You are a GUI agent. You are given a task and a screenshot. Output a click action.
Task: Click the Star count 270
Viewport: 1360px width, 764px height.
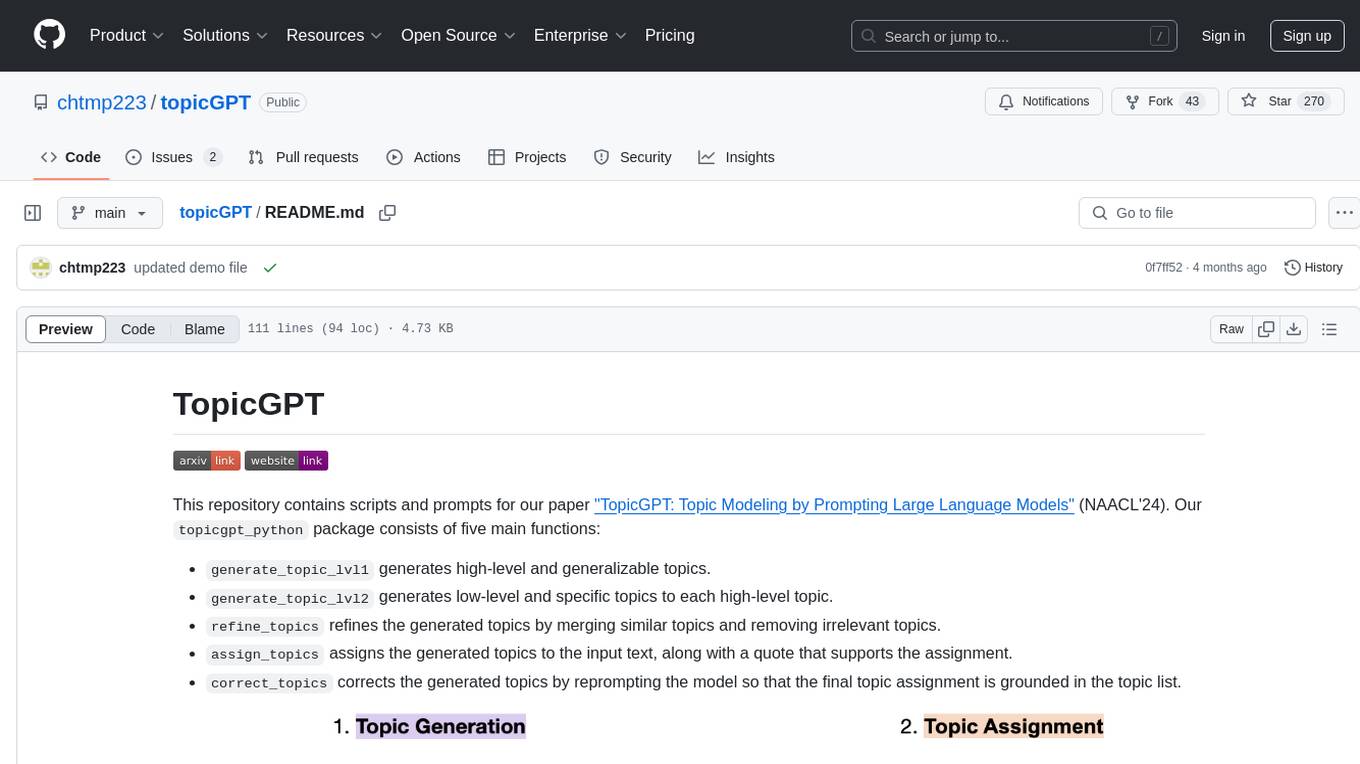click(1314, 101)
